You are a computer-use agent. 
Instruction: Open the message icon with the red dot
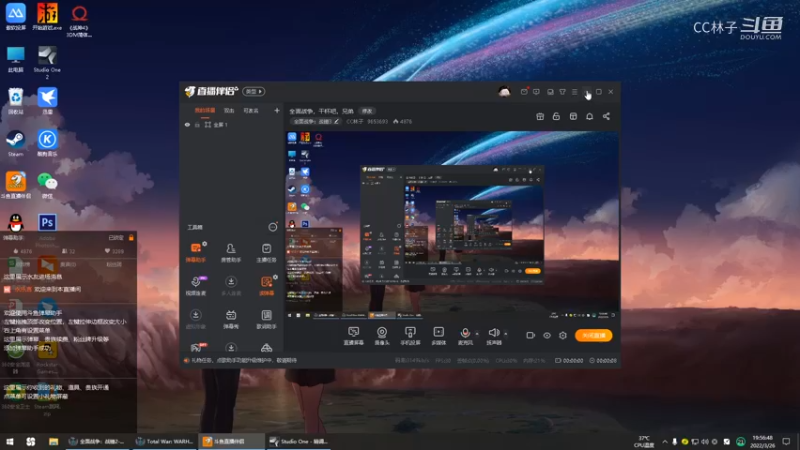click(524, 92)
